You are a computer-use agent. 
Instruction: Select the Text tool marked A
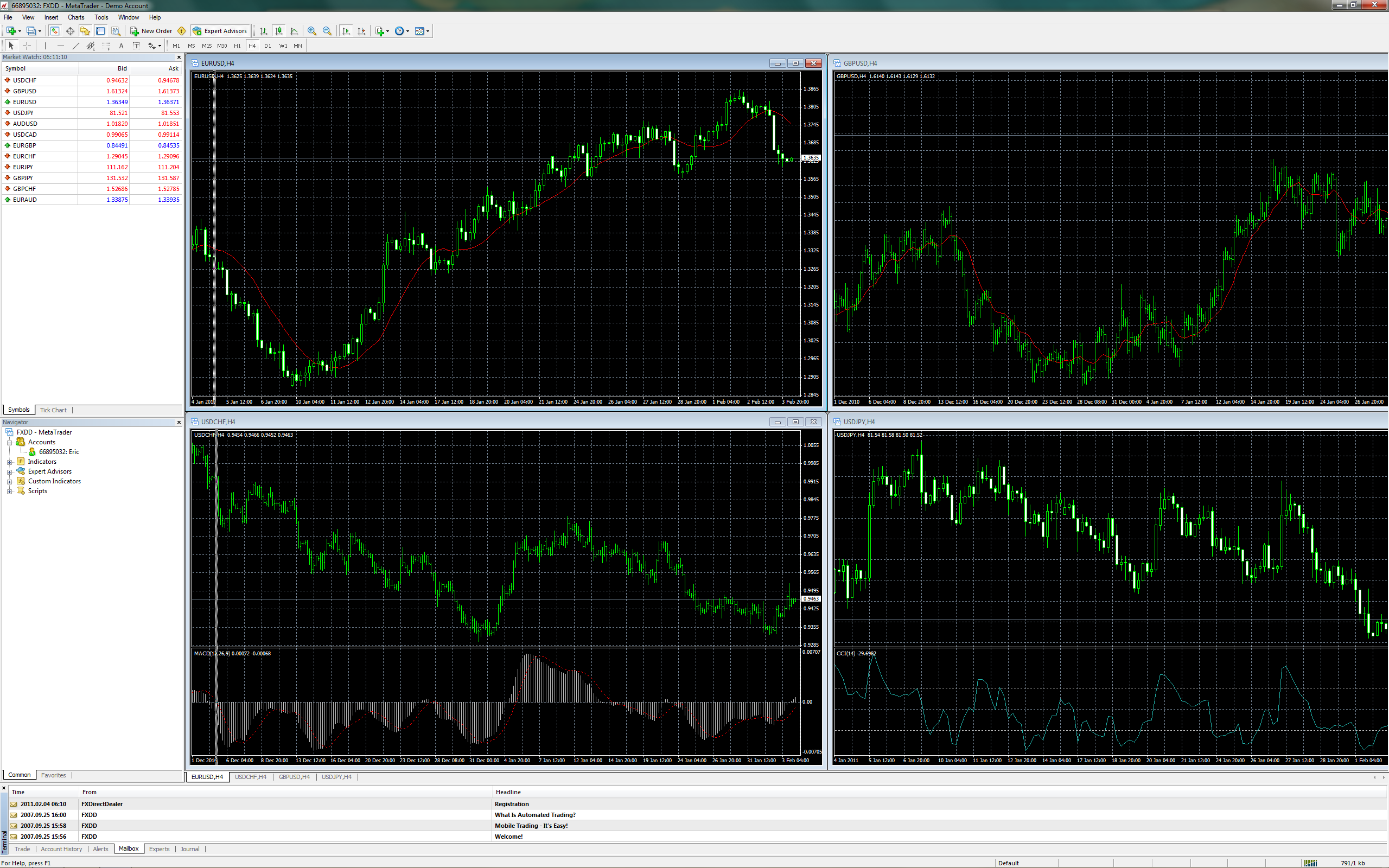[121, 46]
